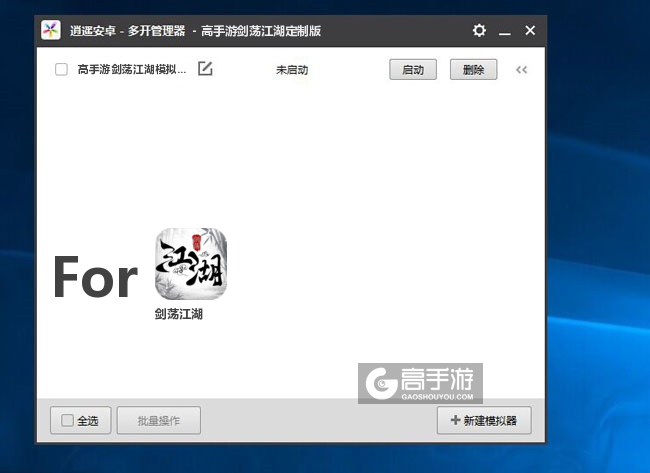Click the 新建模拟器 new emulator button
650x473 pixels.
[484, 420]
